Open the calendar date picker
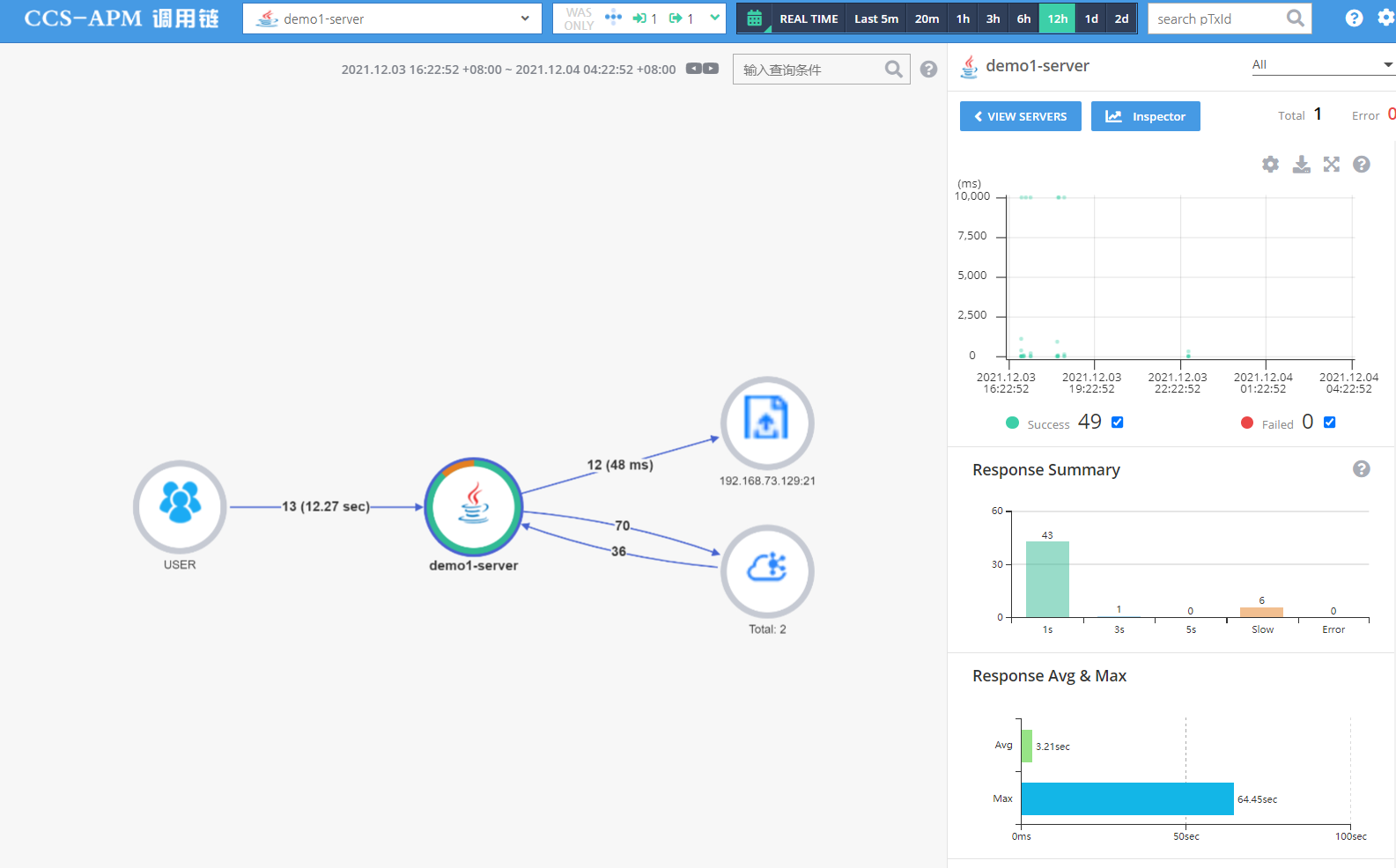The height and width of the screenshot is (868, 1396). pyautogui.click(x=754, y=18)
